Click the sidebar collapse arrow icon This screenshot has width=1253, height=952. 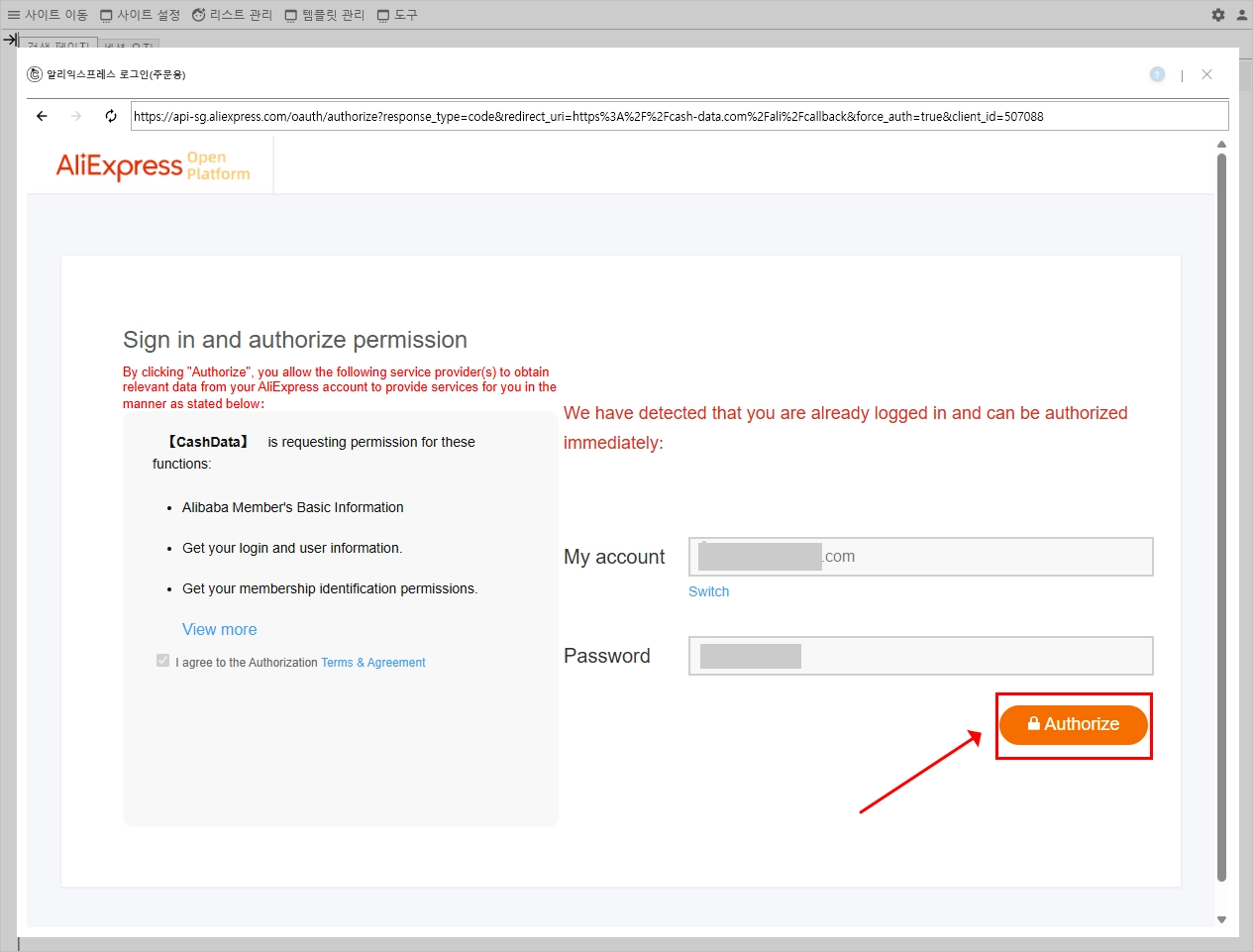[x=11, y=40]
